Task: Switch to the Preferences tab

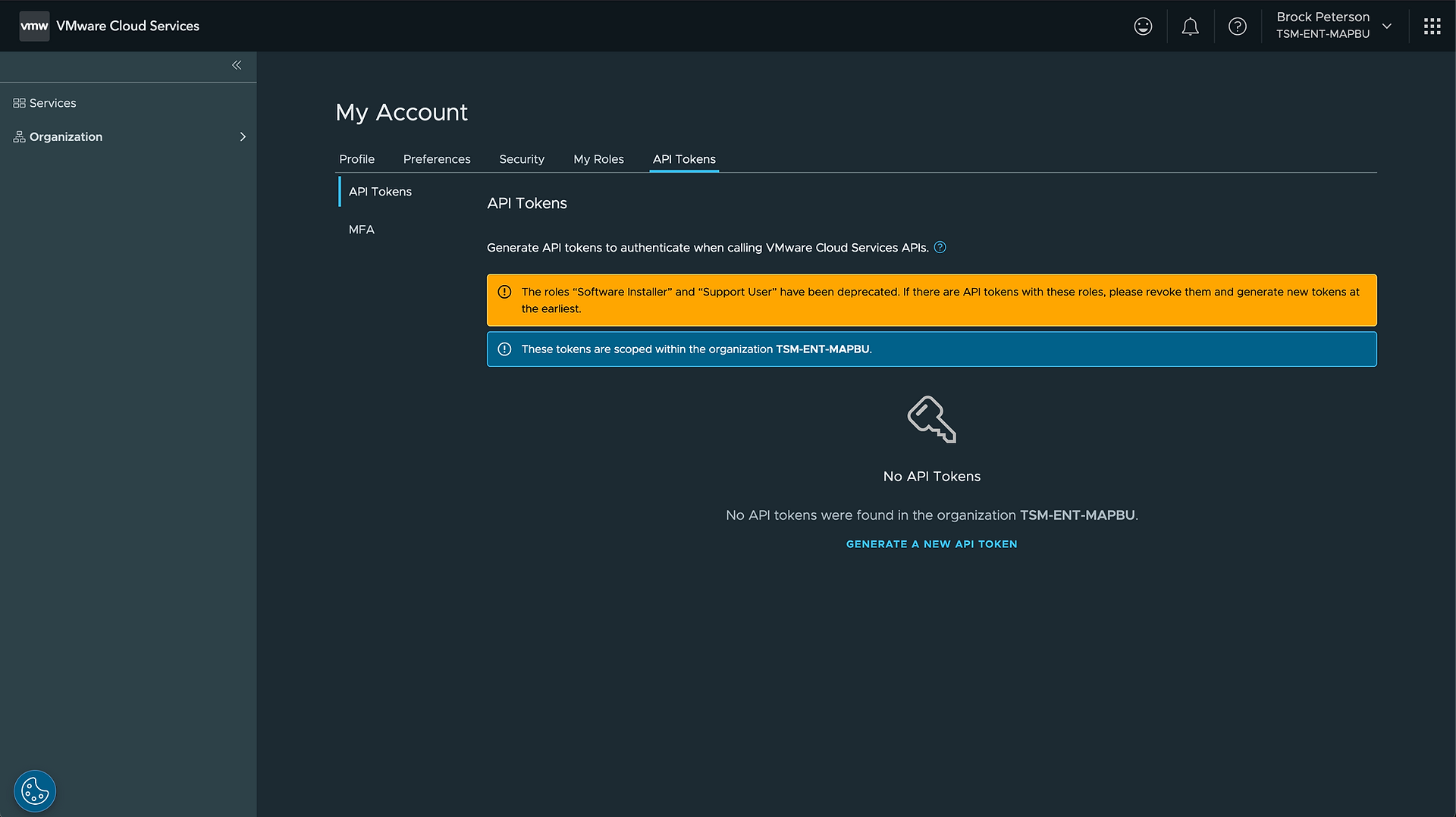Action: [x=437, y=159]
